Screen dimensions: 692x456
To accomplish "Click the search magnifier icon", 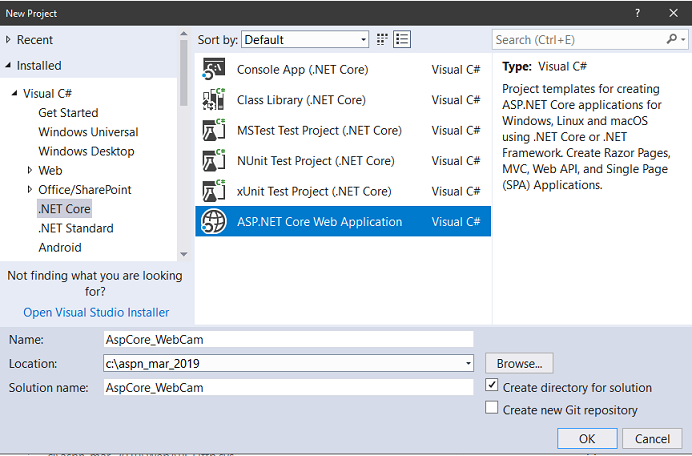I will click(x=671, y=39).
